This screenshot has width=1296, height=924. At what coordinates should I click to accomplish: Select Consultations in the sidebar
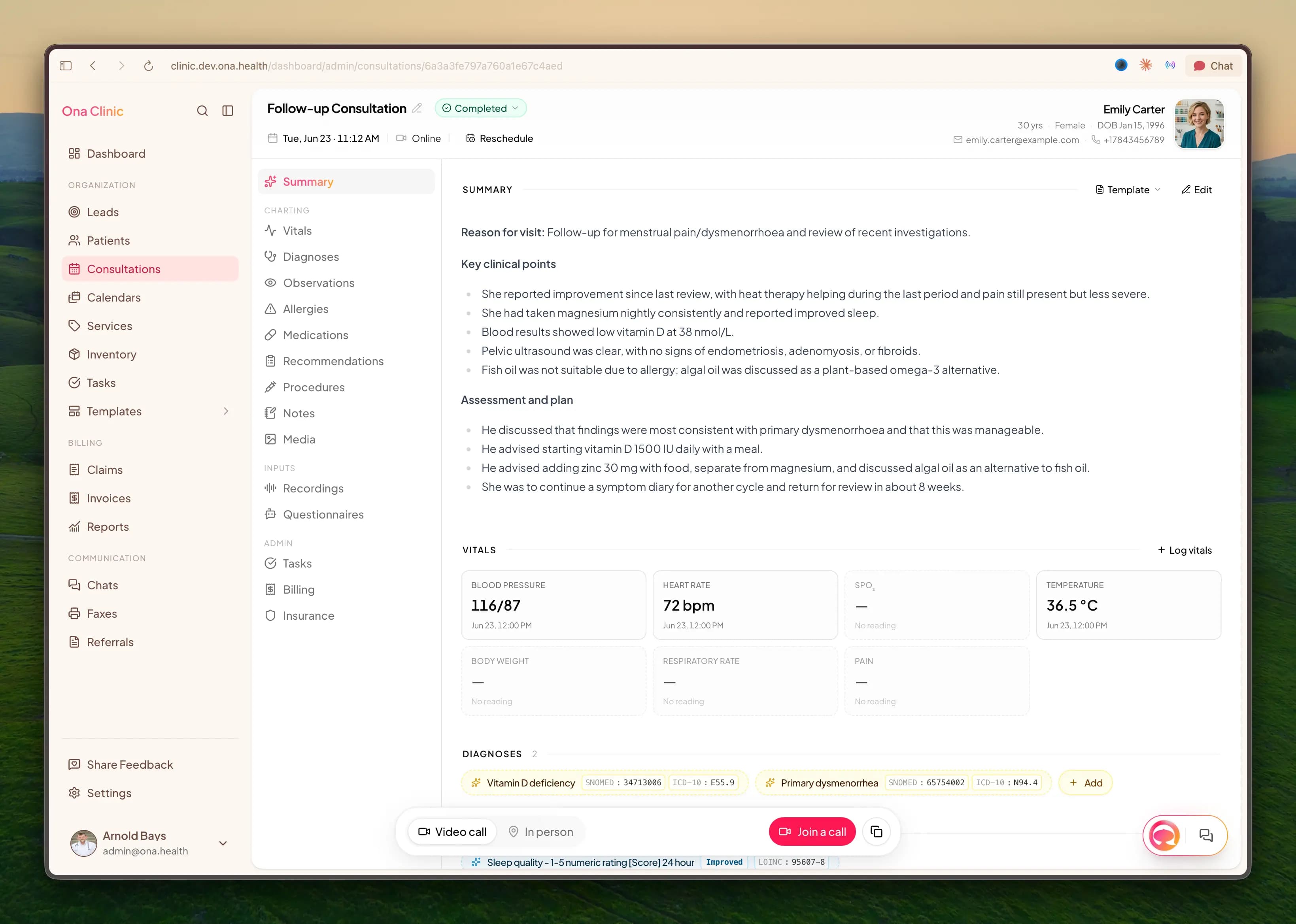[150, 269]
